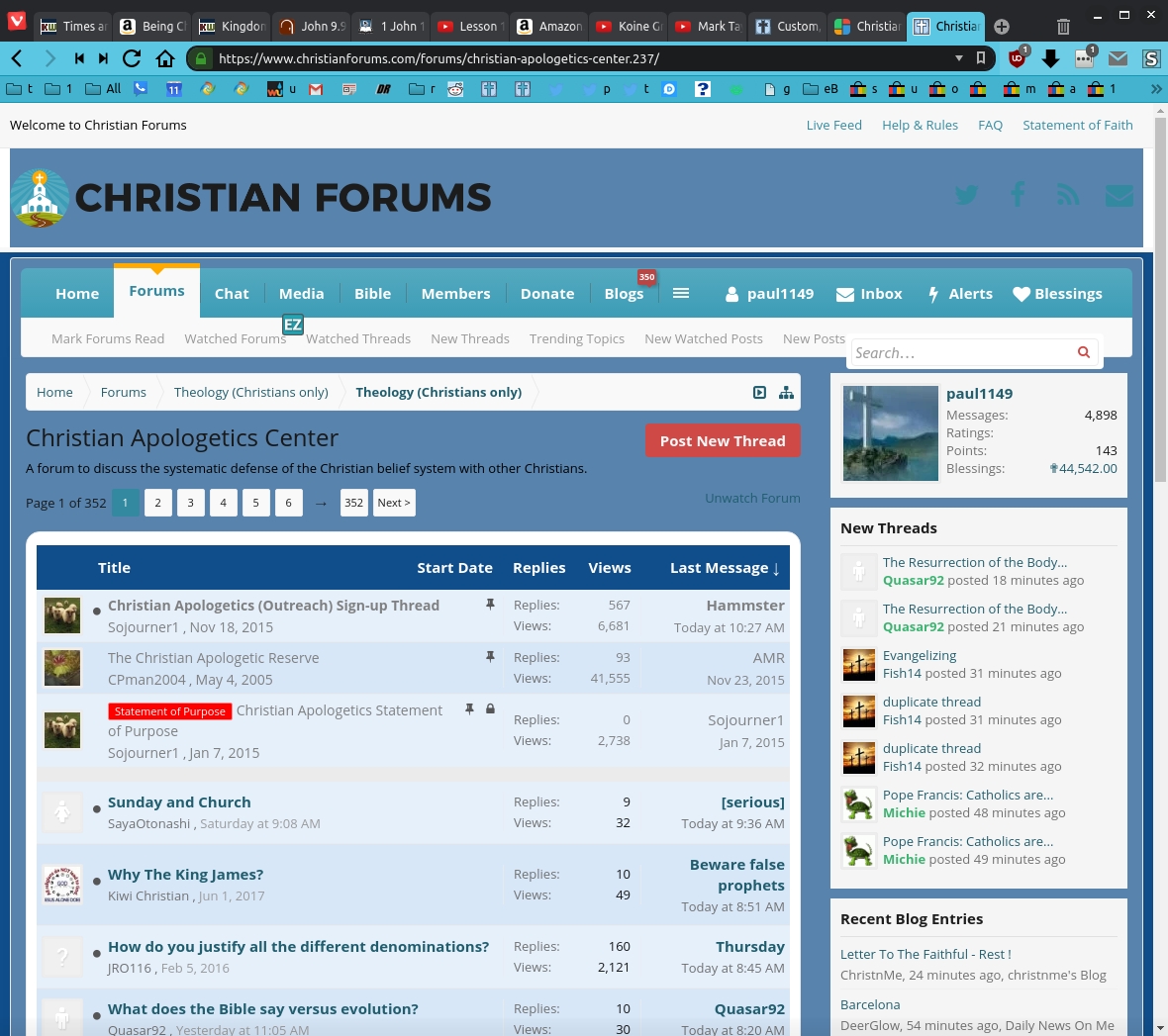
Task: Click in the forum Search field
Action: coord(960,353)
